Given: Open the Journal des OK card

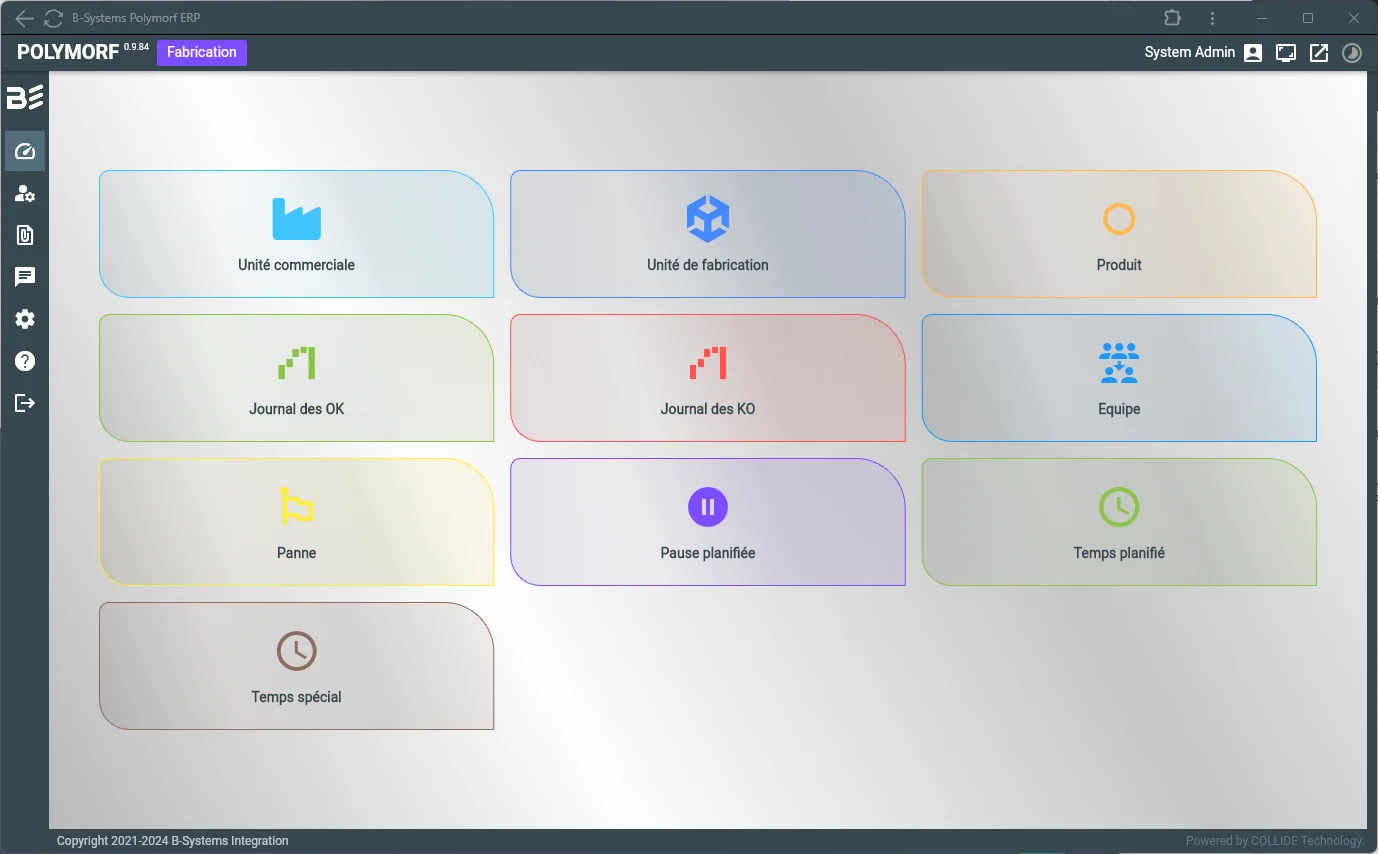Looking at the screenshot, I should coord(296,378).
